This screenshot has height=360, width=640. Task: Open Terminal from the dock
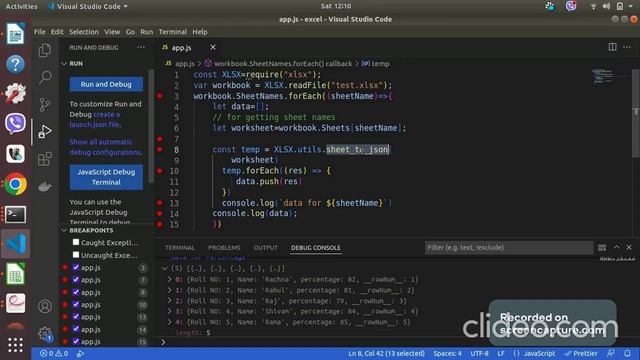(x=16, y=214)
